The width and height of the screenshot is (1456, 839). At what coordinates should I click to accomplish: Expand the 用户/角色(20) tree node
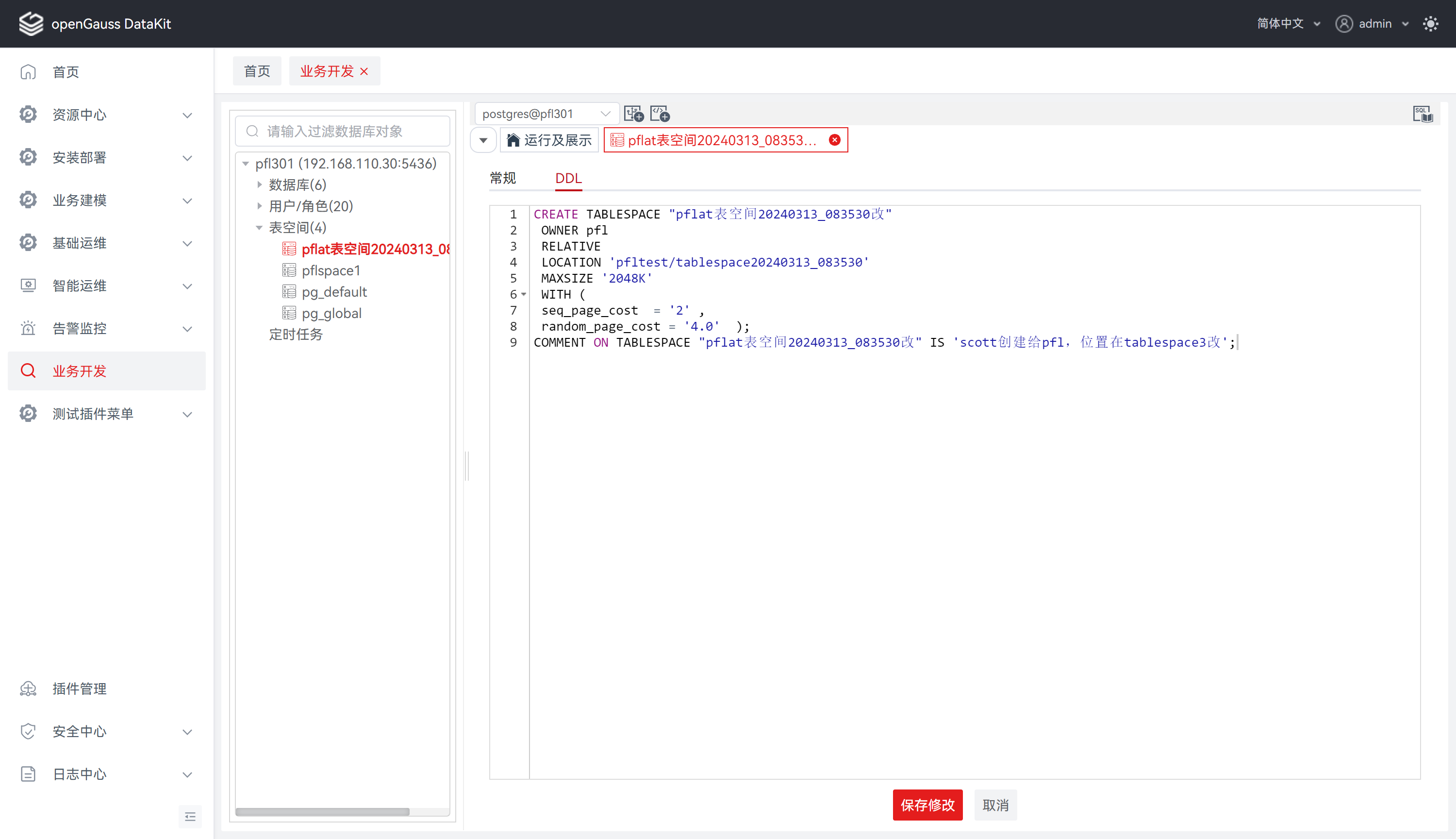point(259,206)
